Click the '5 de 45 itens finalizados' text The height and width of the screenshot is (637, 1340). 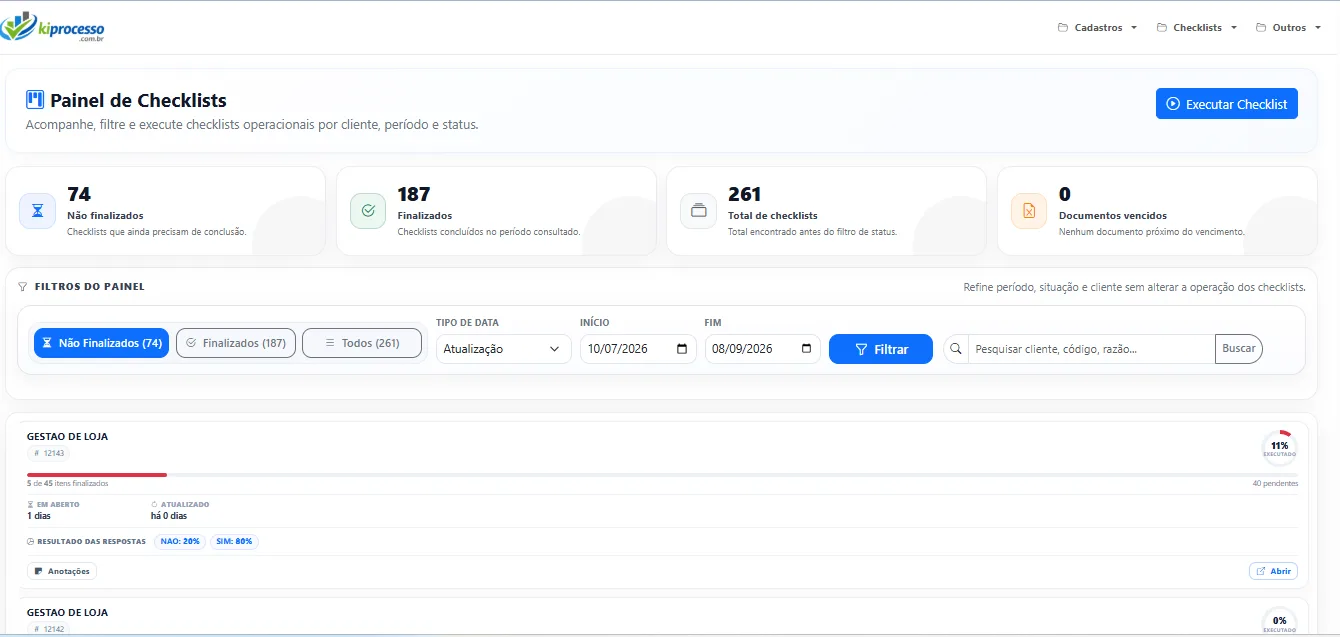click(67, 483)
